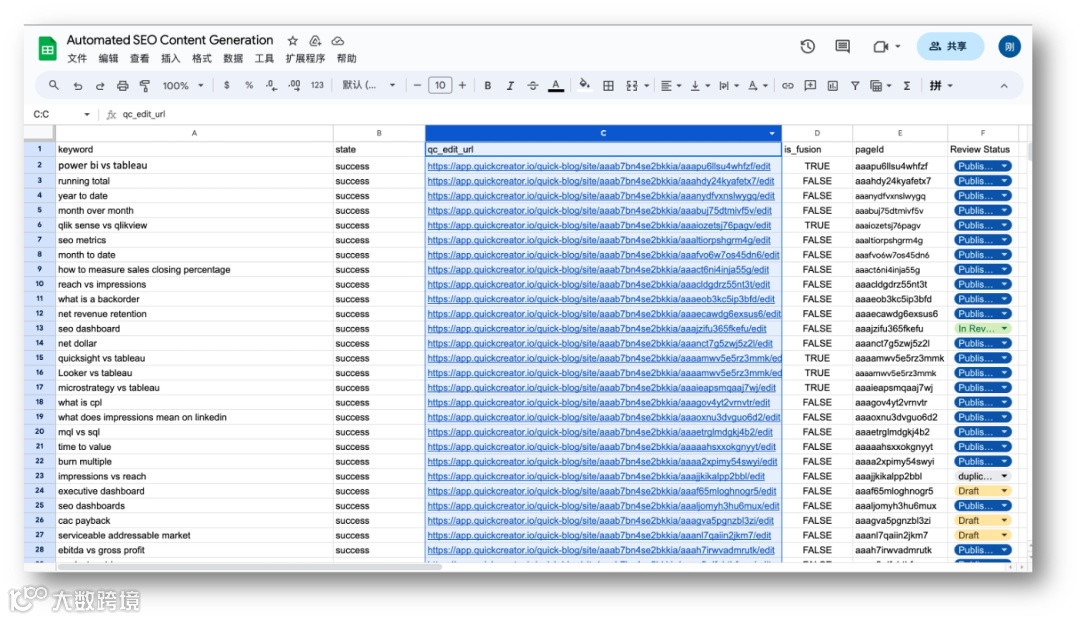Image resolution: width=1080 pixels, height=620 pixels.
Task: Open the zoom level 100% dropdown
Action: pyautogui.click(x=183, y=85)
